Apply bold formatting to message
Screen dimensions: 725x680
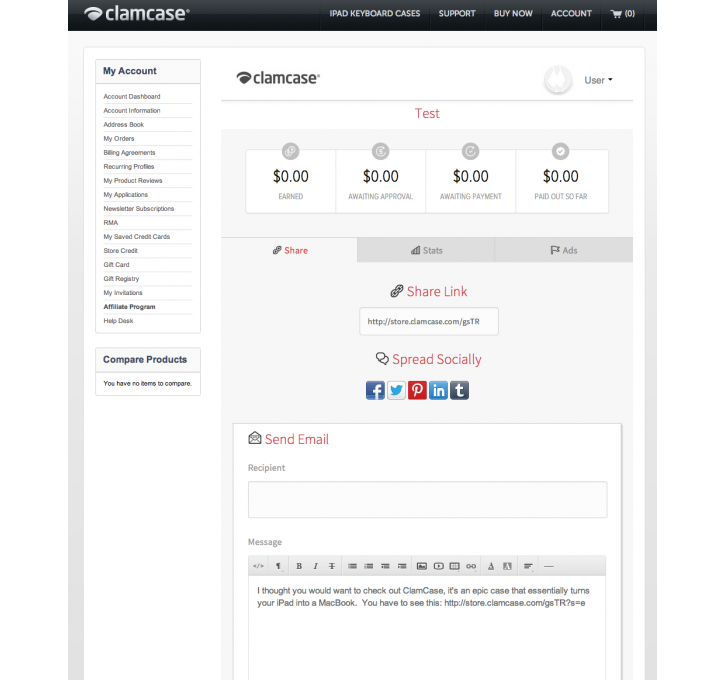pos(299,566)
